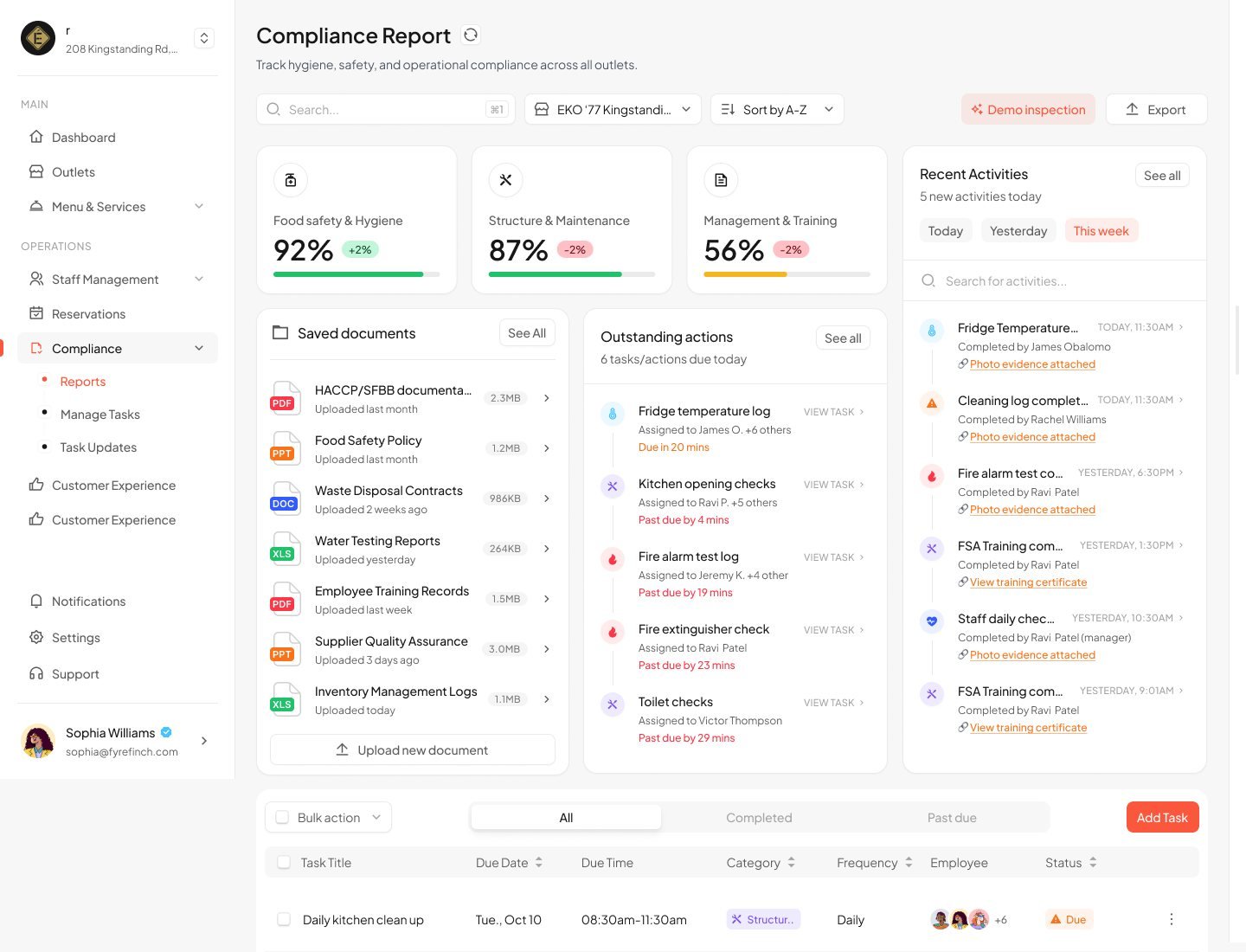1246x952 pixels.
Task: Open Notifications bell icon
Action: 36,601
